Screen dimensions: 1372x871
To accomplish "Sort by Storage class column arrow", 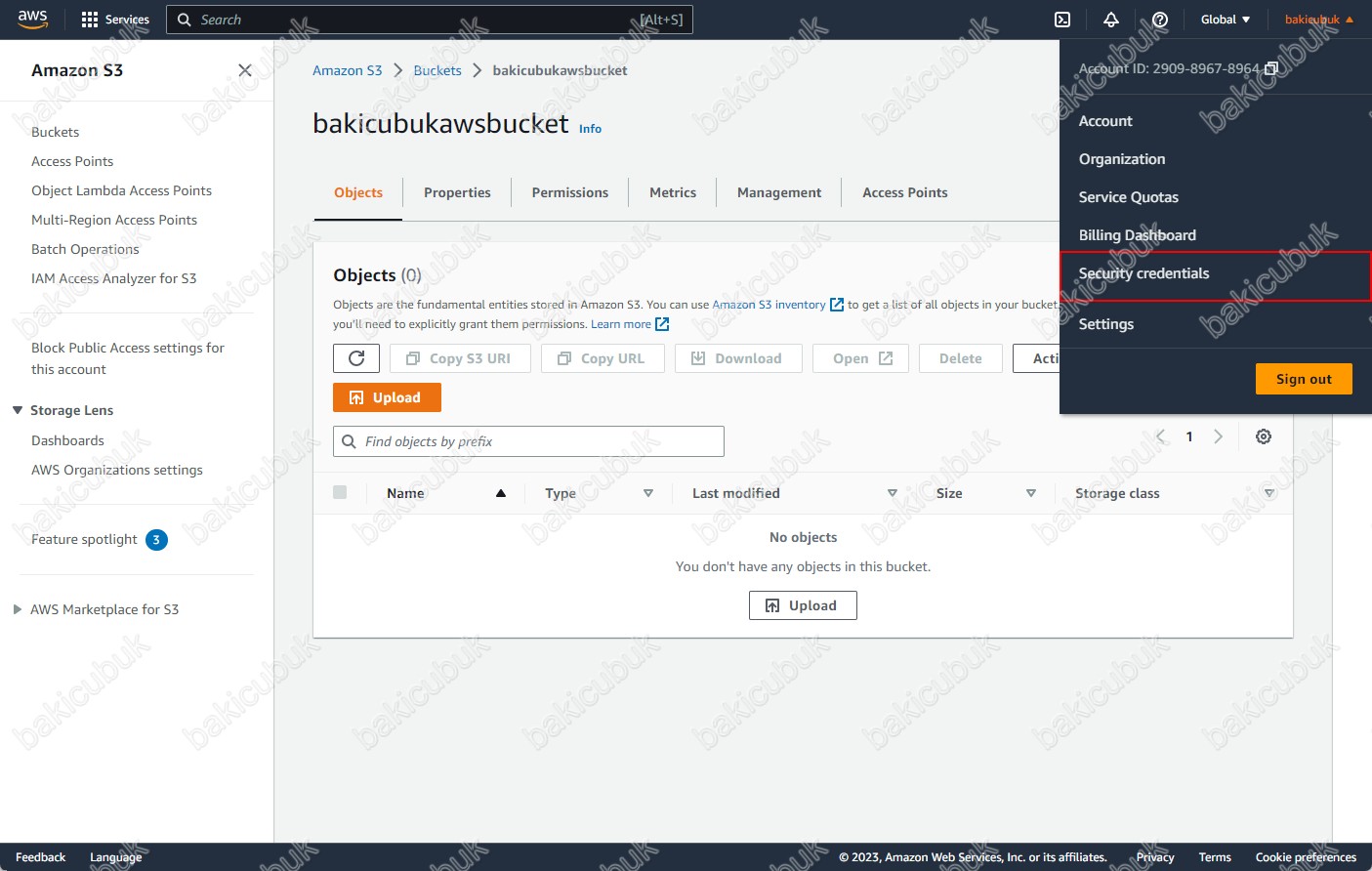I will click(x=1269, y=493).
